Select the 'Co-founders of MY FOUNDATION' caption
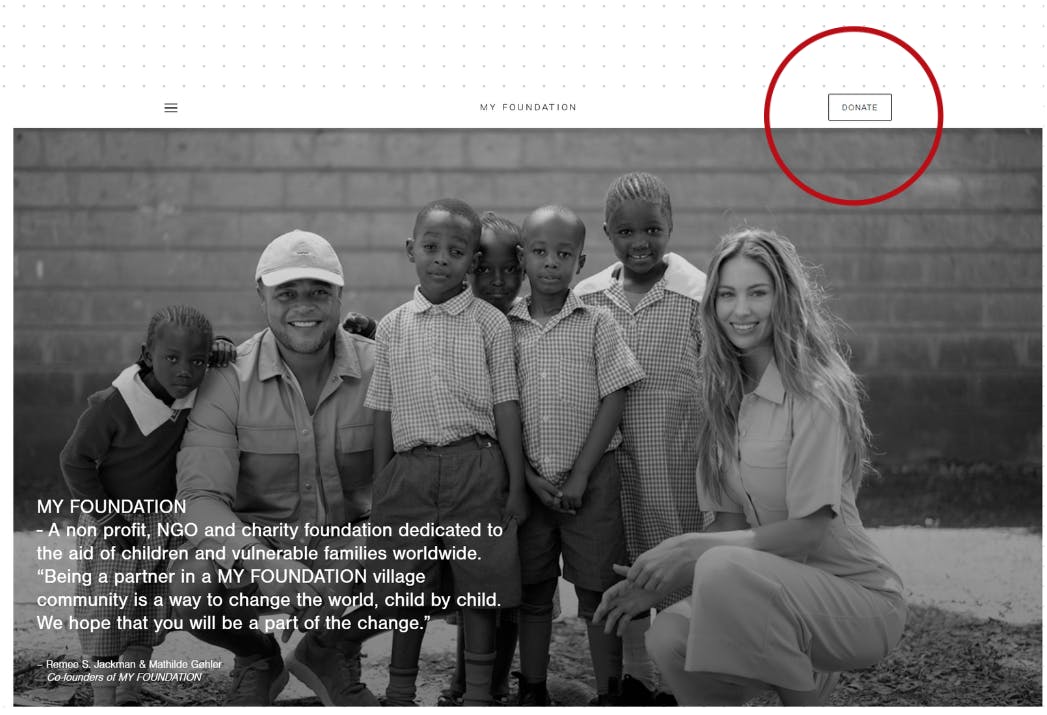 (x=124, y=677)
